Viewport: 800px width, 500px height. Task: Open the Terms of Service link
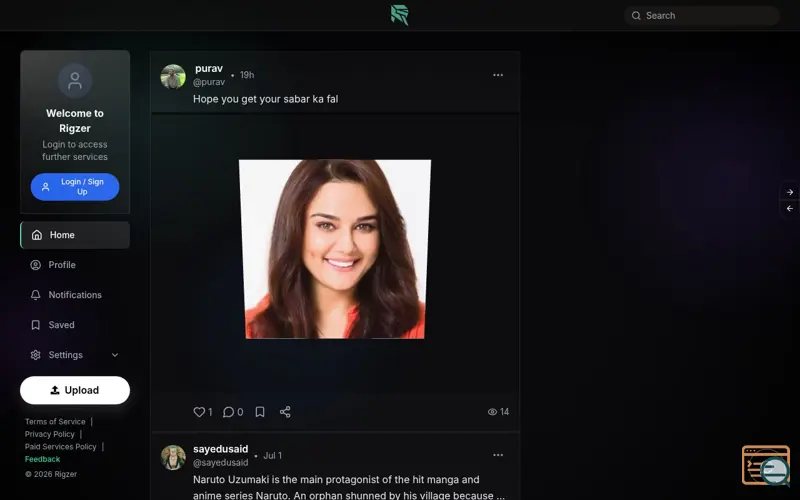click(x=55, y=421)
